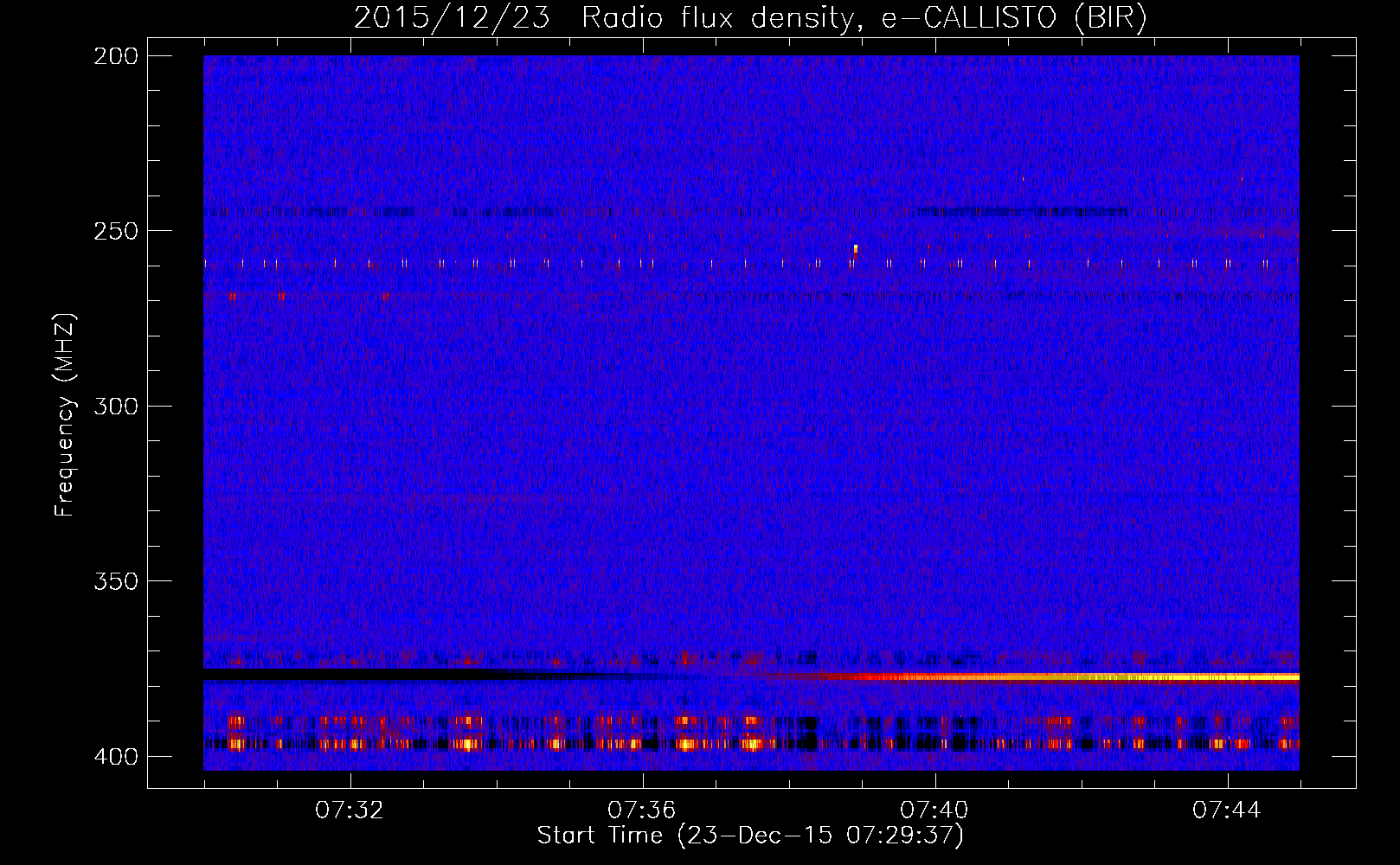Click the "Start Time (23-Dec-15 07:29:37)" label

coord(750,836)
